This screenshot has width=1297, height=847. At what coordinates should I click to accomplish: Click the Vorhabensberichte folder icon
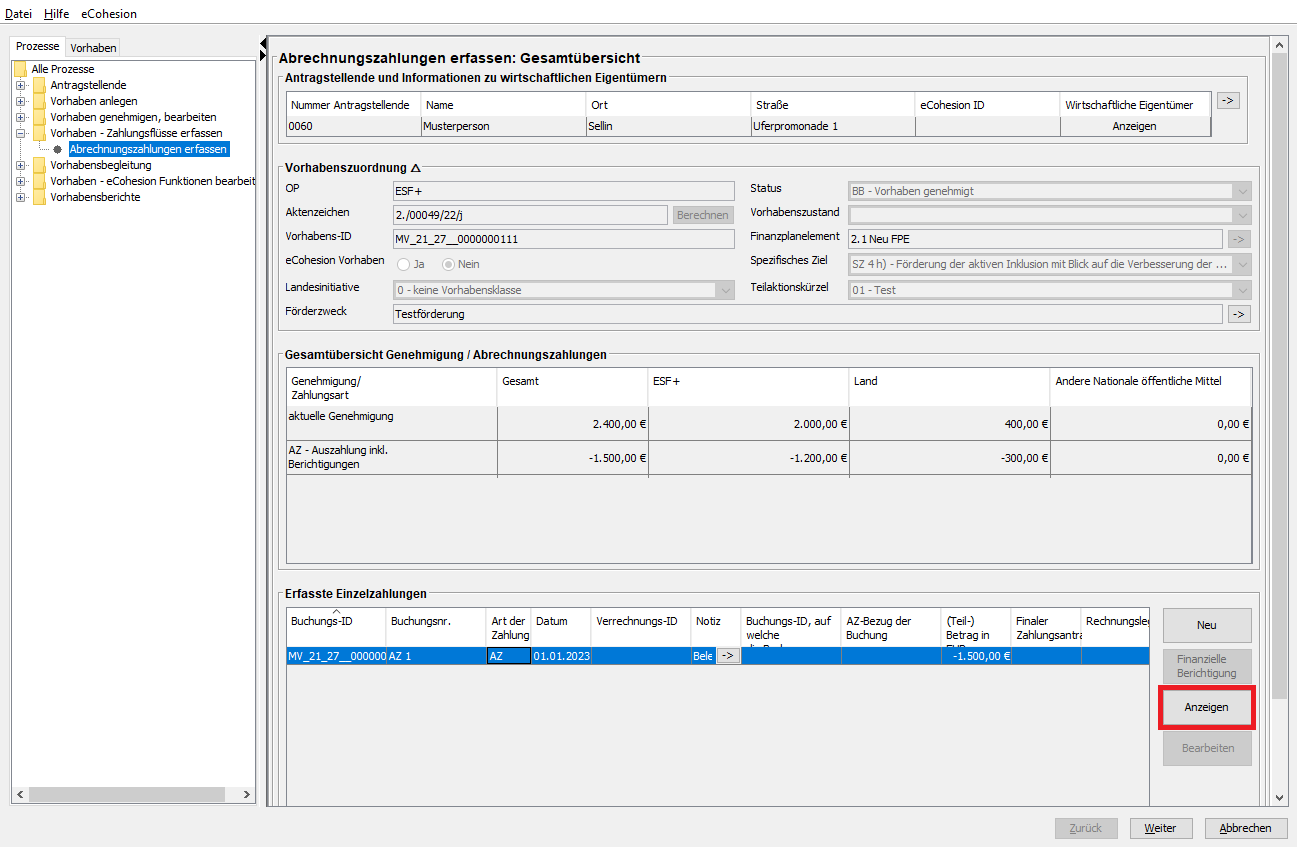pos(39,197)
